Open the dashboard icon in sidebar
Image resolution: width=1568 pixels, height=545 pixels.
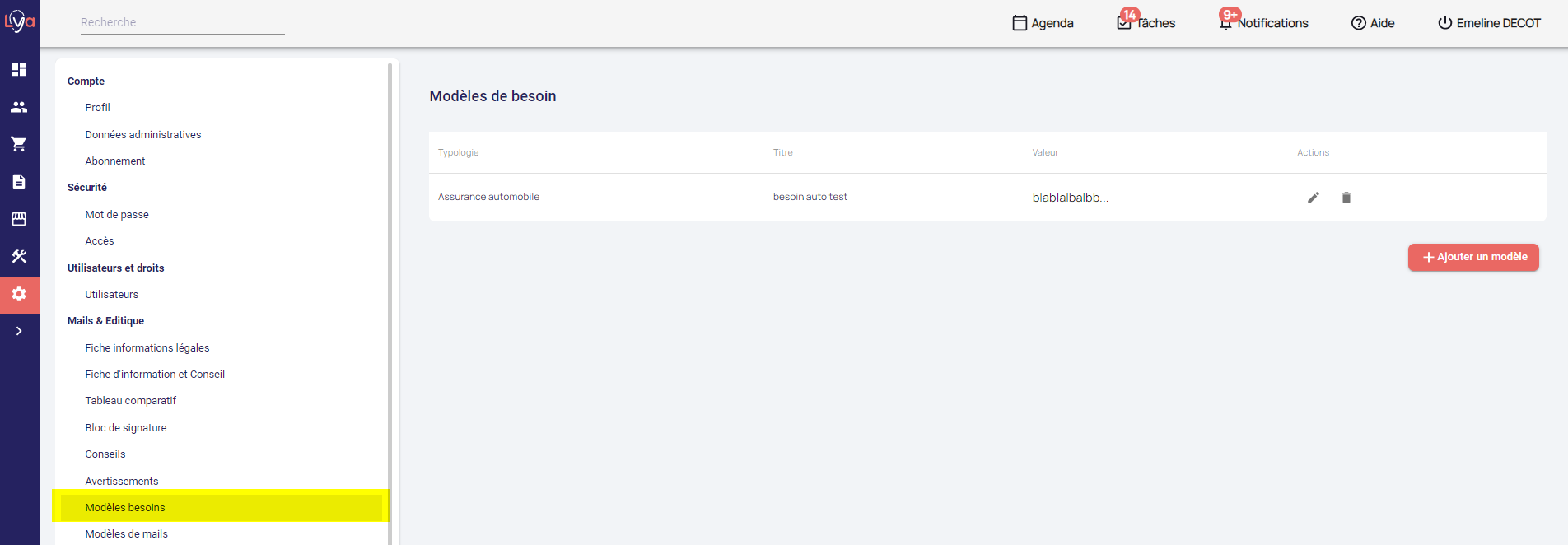tap(19, 69)
